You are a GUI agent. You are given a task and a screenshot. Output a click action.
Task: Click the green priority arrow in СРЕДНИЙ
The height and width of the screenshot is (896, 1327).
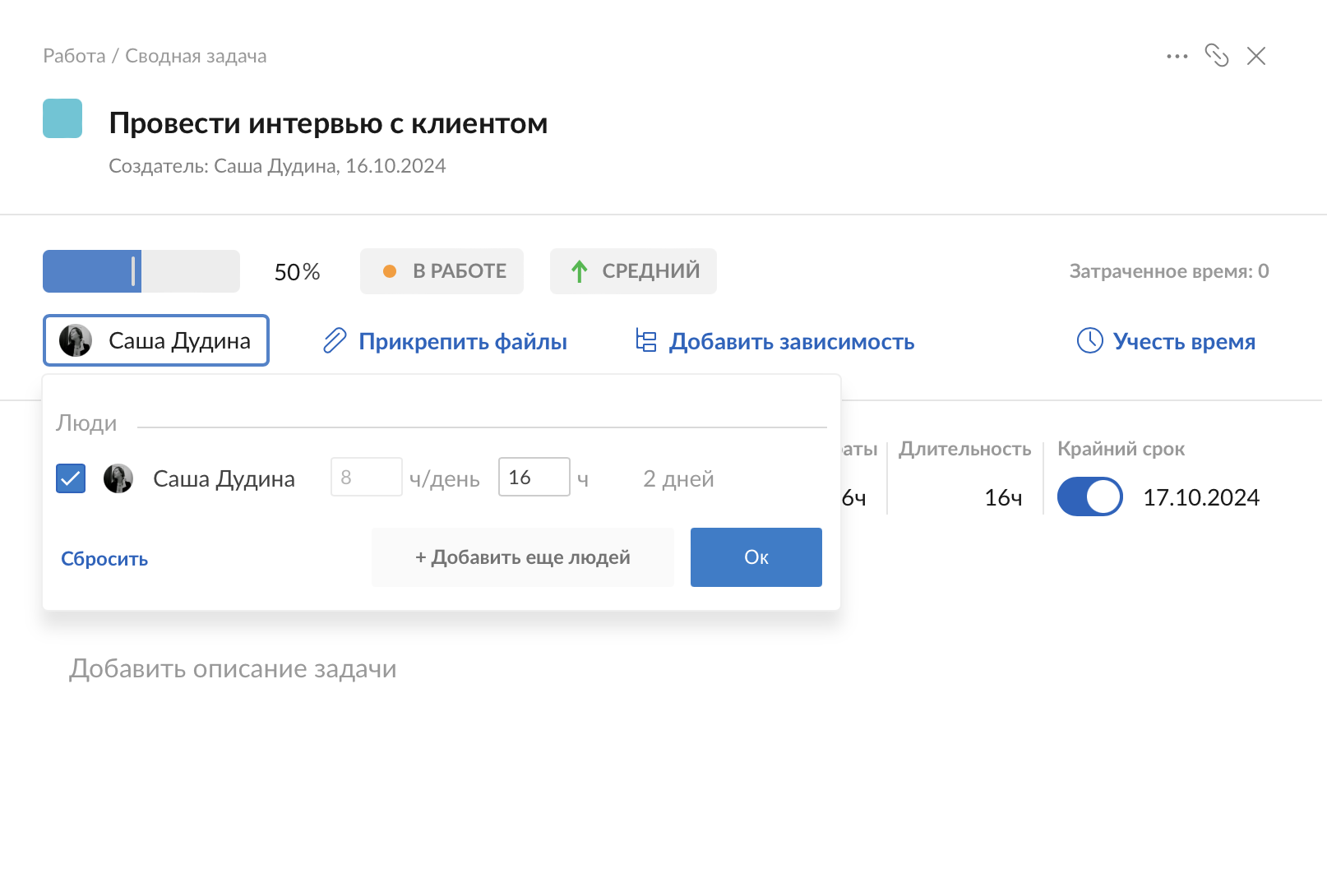[580, 270]
